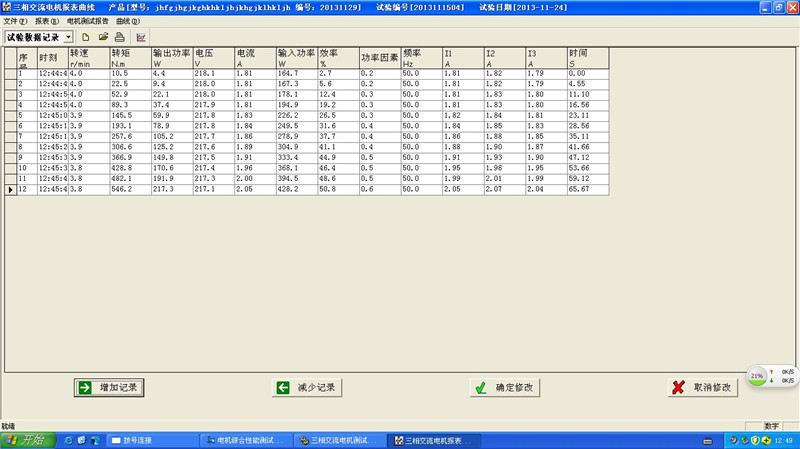Viewport: 800px width, 449px height.
Task: Click the print toolbar icon
Action: click(x=119, y=37)
